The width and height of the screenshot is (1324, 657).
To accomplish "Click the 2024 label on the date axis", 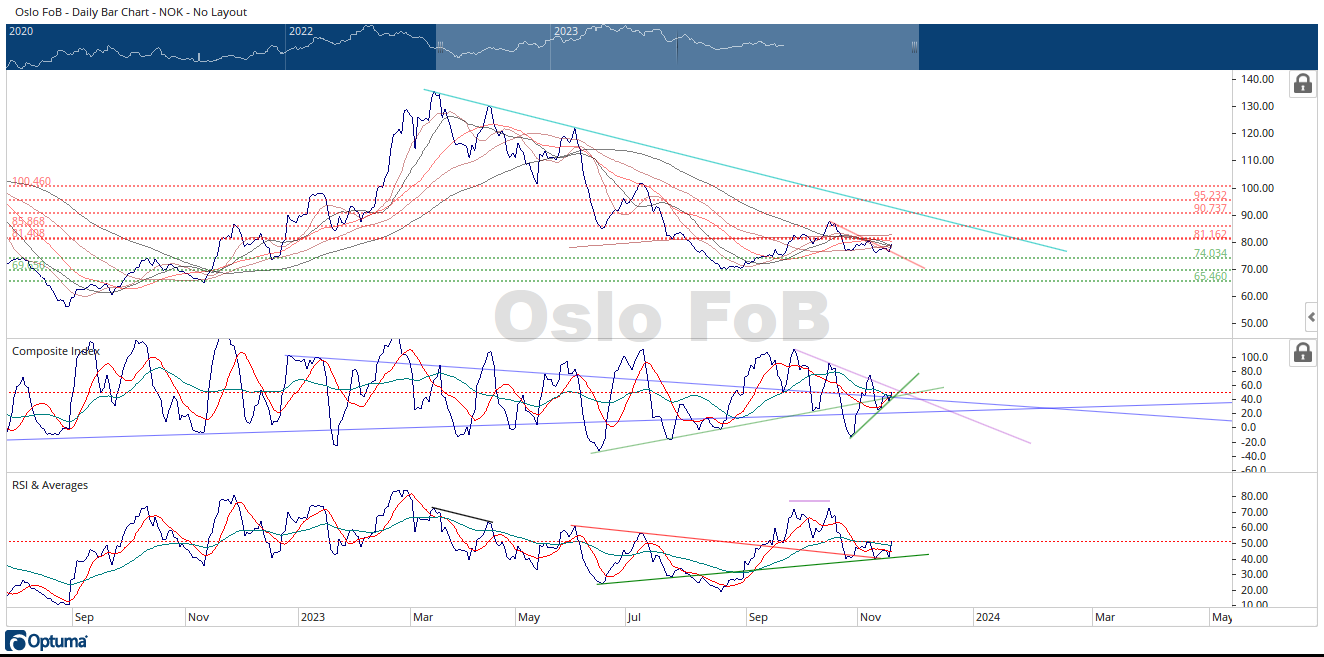I will tap(989, 617).
